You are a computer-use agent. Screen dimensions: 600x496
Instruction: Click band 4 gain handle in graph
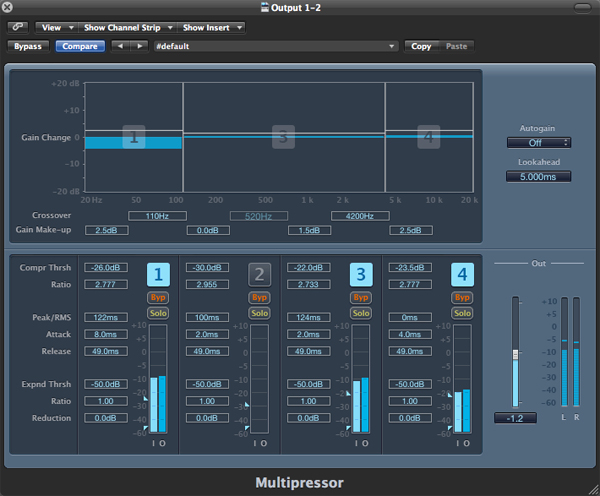coord(429,137)
